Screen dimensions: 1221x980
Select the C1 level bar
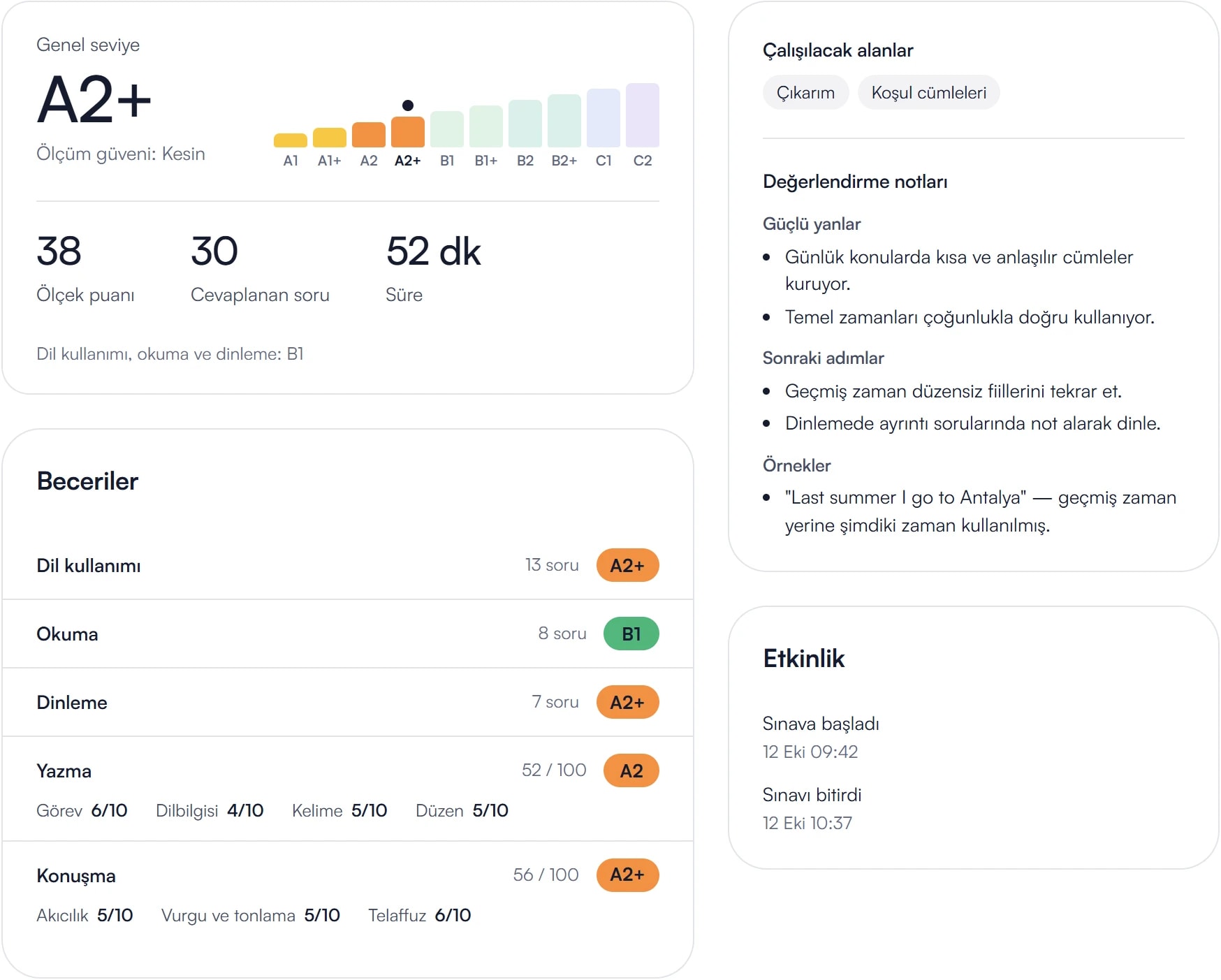coord(604,117)
